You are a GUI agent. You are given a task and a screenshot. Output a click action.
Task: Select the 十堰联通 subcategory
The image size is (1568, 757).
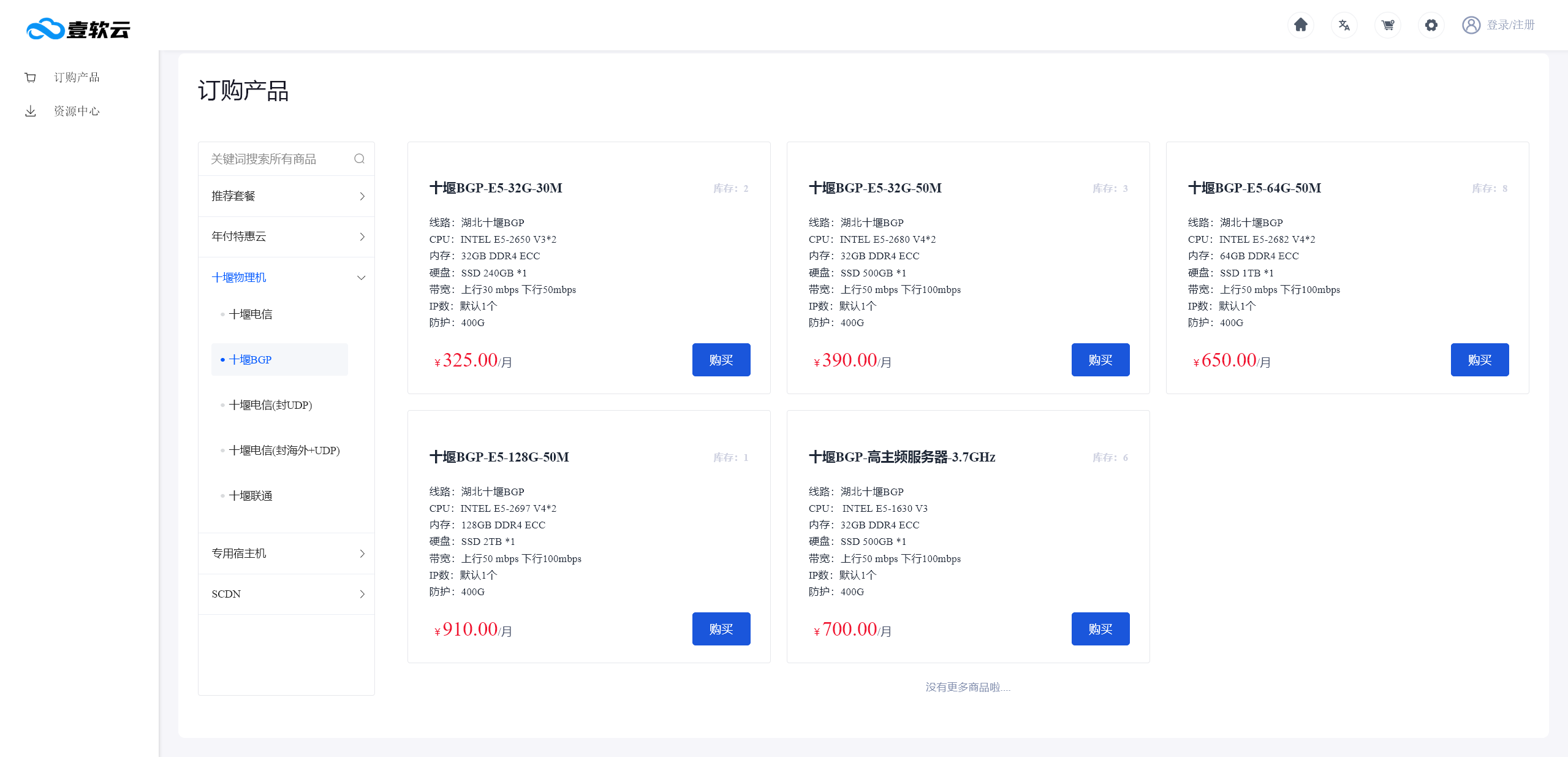click(251, 496)
